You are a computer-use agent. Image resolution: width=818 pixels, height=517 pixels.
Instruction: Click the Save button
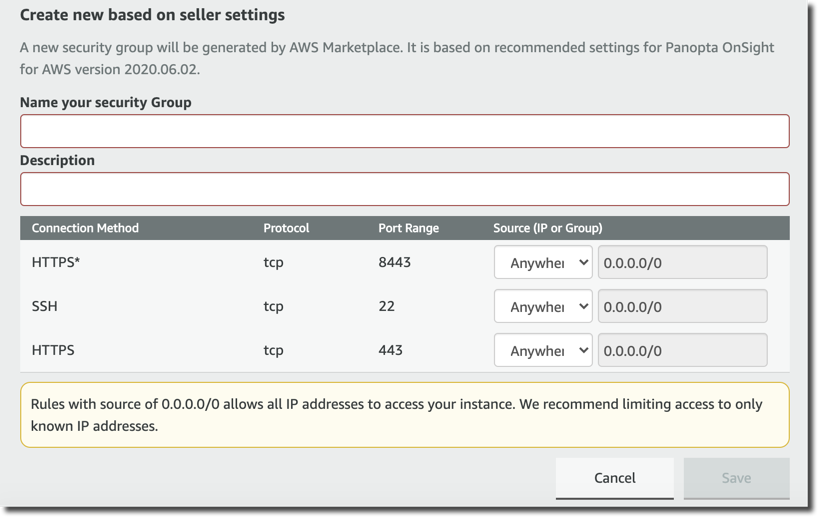(736, 478)
